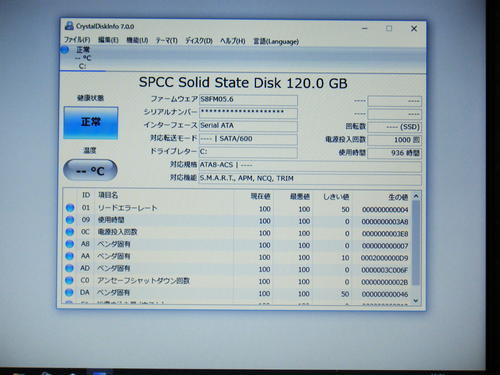Click the disk title SPCC Solid State Disk
The height and width of the screenshot is (375, 500).
[x=243, y=83]
